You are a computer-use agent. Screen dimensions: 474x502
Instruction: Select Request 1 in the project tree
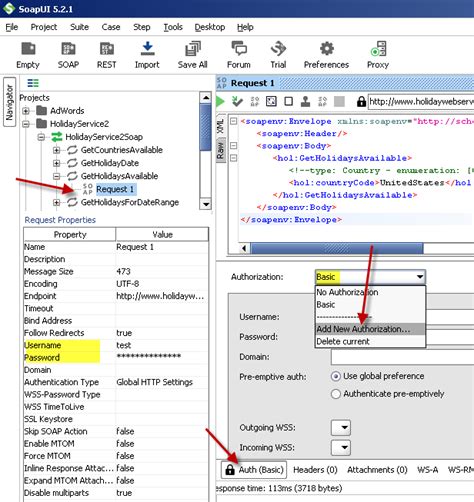[x=115, y=189]
